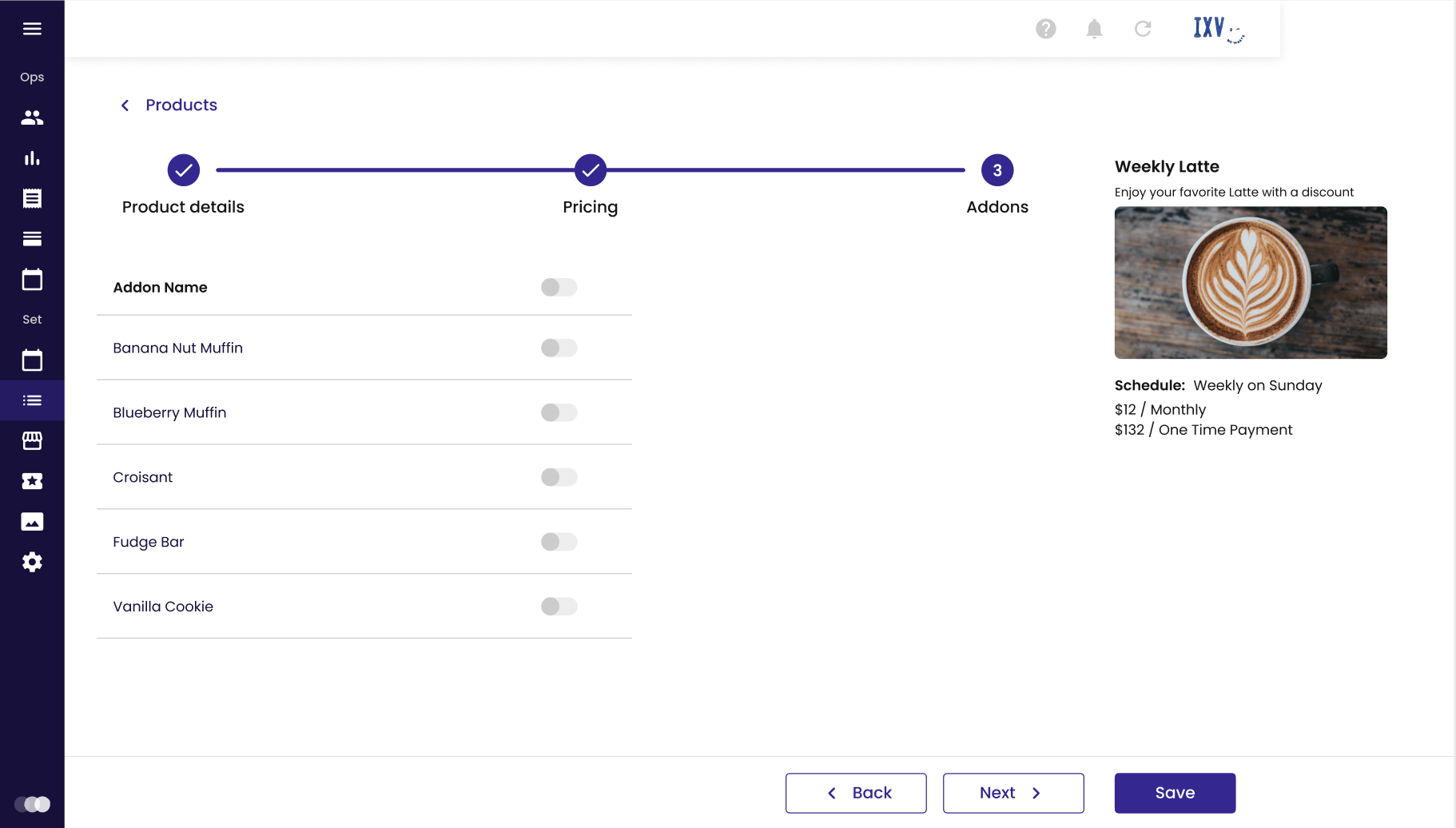Open the bar chart analytics icon
The width and height of the screenshot is (1456, 828).
[32, 158]
